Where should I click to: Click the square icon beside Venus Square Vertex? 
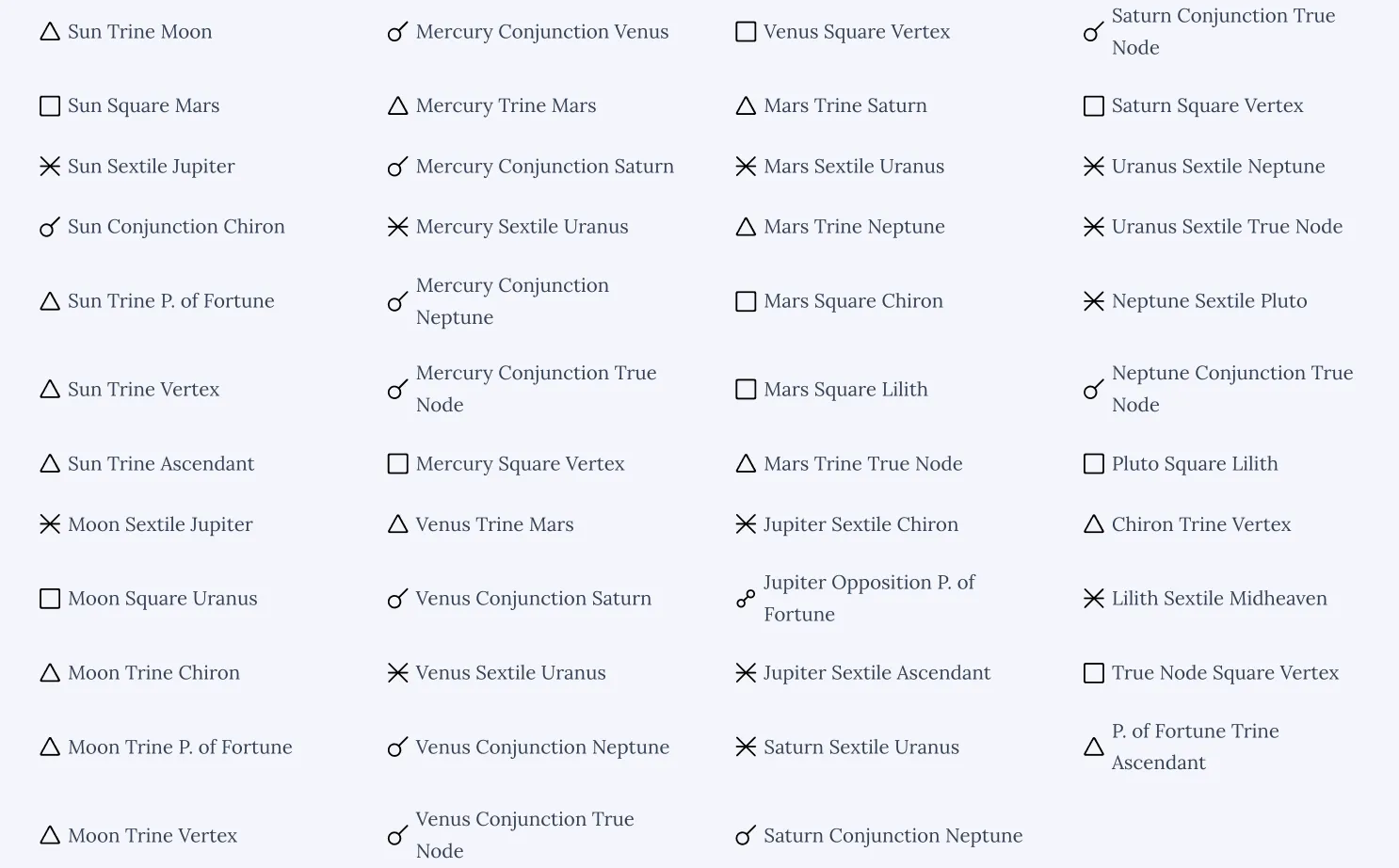[x=746, y=32]
